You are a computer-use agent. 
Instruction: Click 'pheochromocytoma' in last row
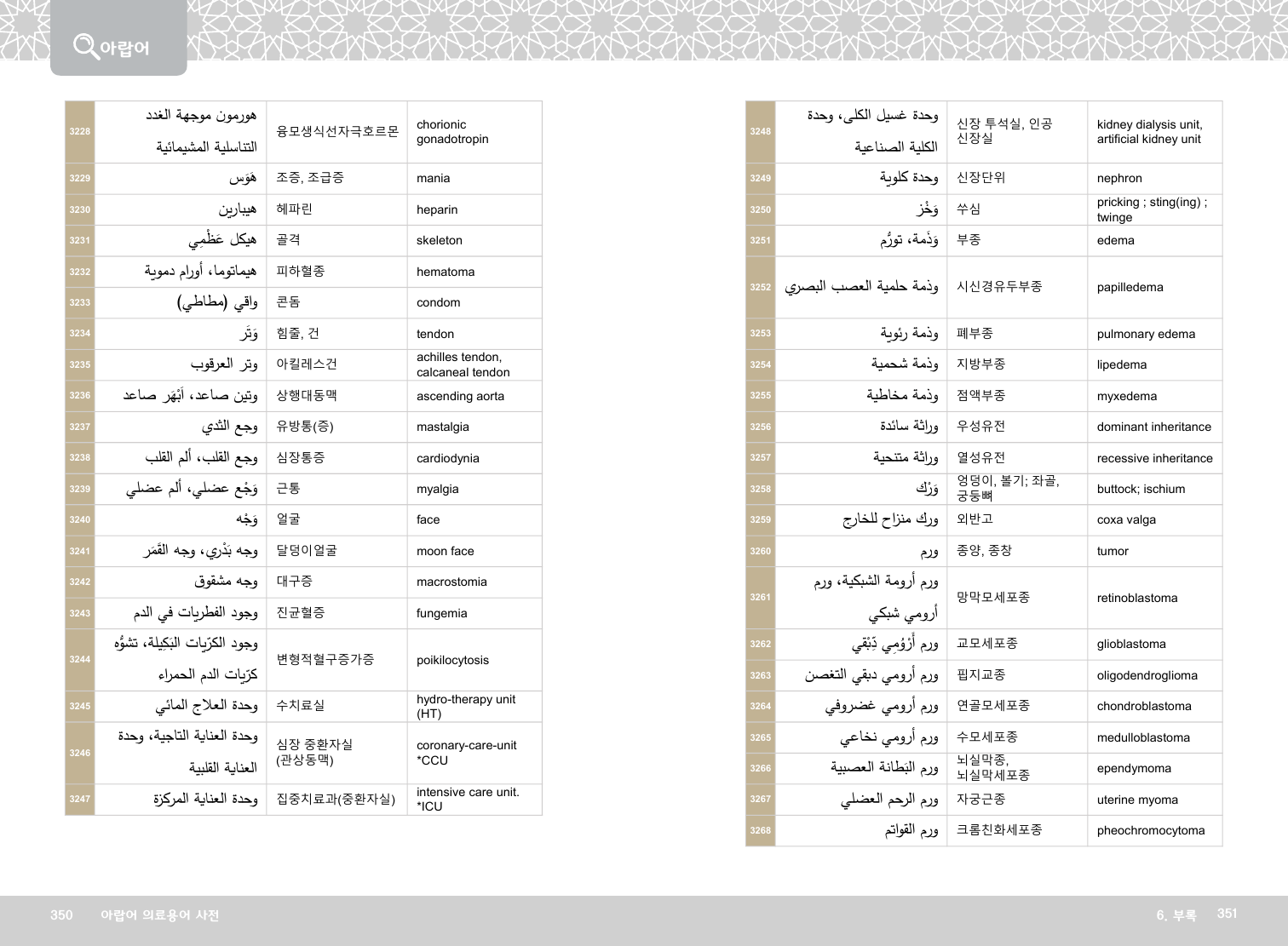[x=1150, y=830]
